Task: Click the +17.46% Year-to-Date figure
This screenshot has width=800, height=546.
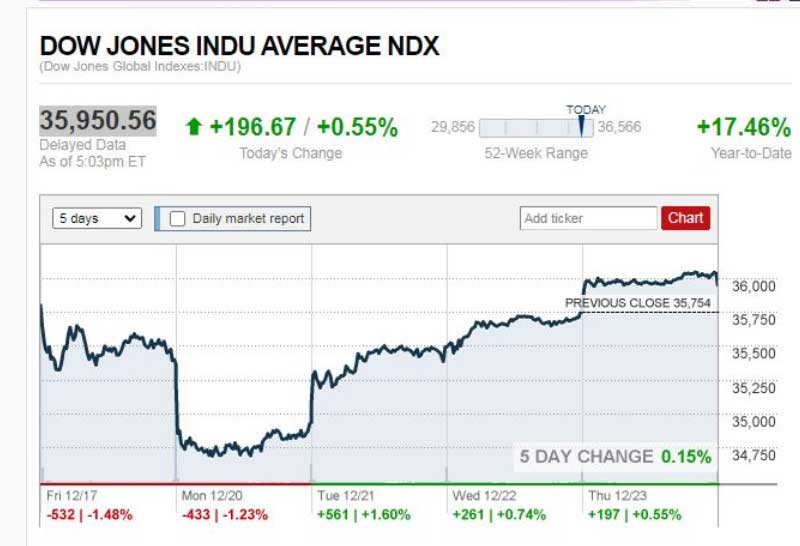Action: [743, 127]
